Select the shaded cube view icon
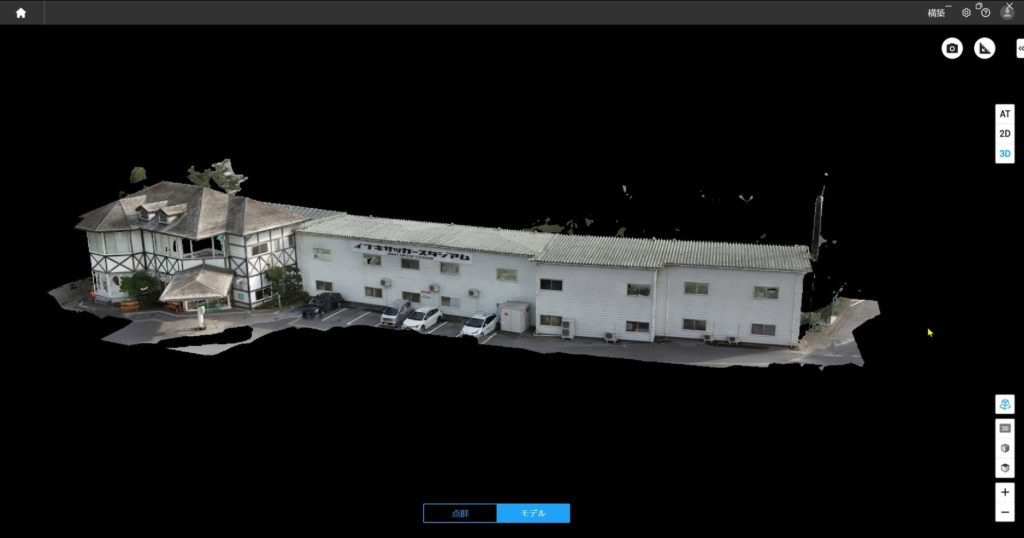 [1005, 448]
